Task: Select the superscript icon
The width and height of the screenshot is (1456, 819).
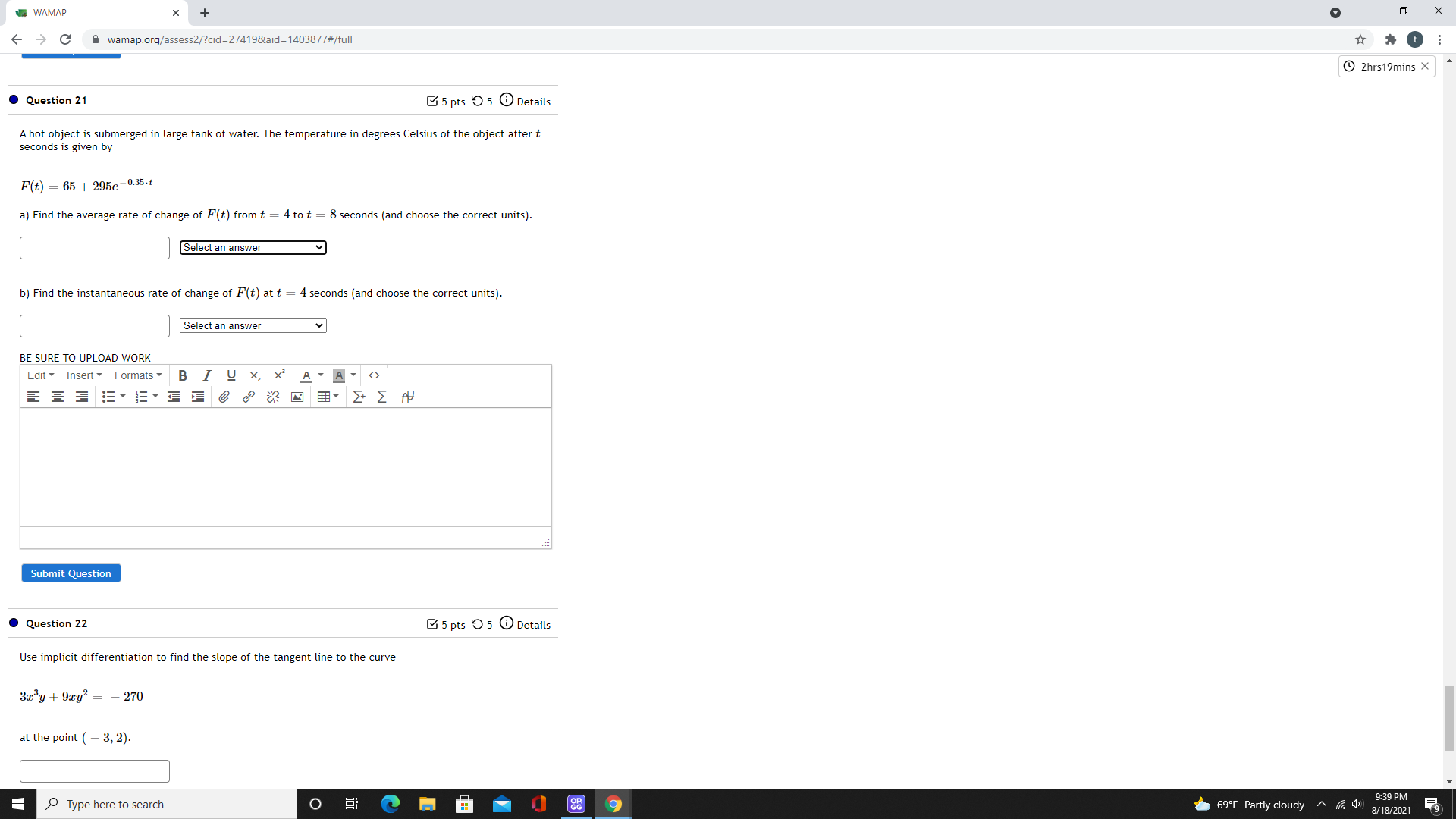Action: click(x=279, y=375)
